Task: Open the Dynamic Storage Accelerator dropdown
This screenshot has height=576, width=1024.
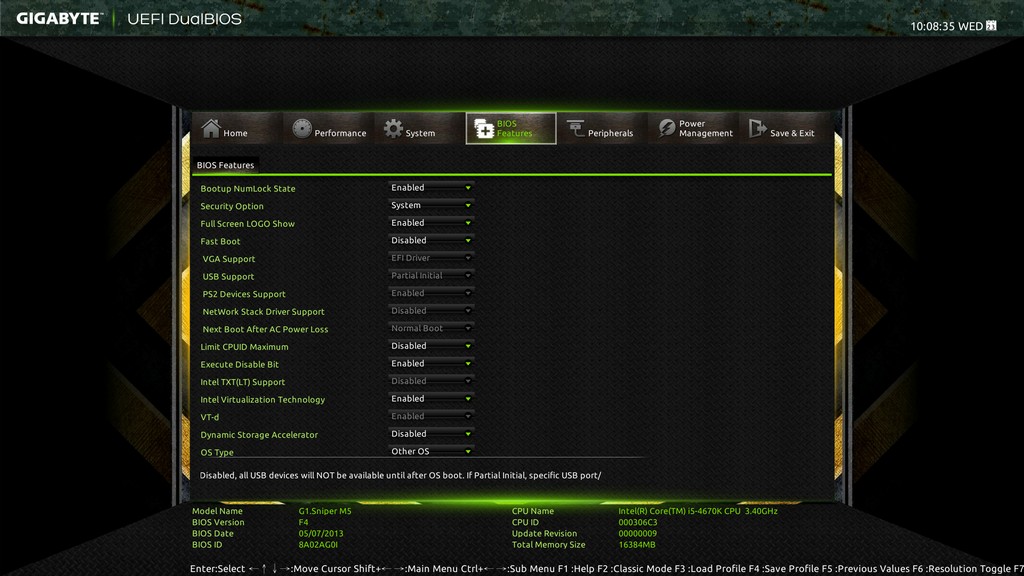Action: click(431, 434)
